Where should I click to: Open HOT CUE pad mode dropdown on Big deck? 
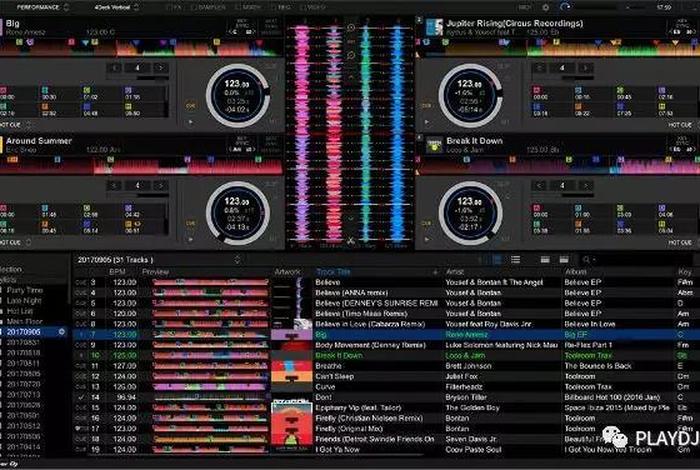tap(16, 125)
